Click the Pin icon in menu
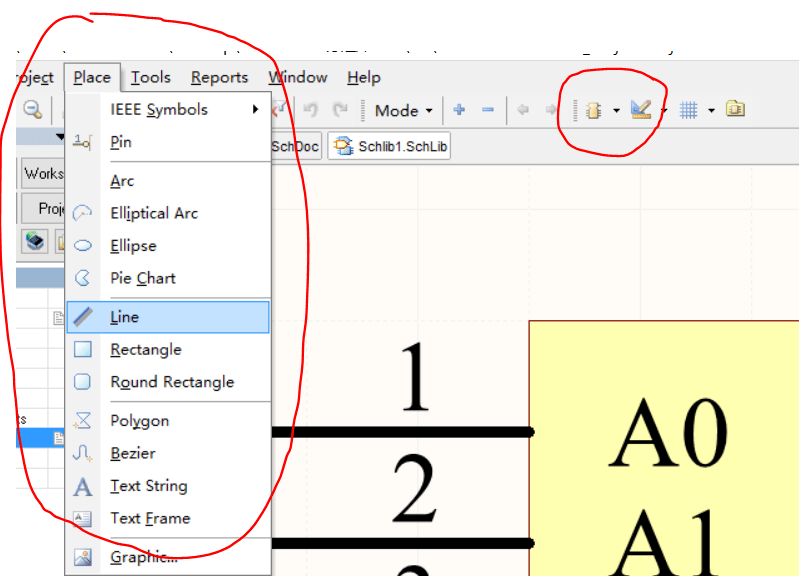The width and height of the screenshot is (799, 576). click(x=82, y=142)
